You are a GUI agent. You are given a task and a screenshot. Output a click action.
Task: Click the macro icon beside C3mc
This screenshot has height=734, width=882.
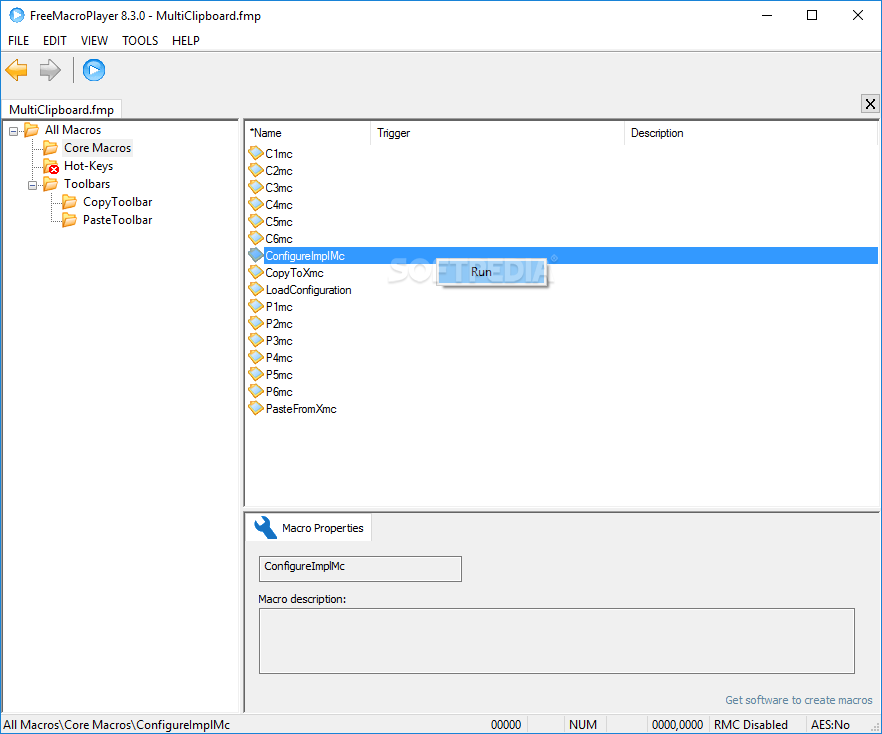click(256, 187)
